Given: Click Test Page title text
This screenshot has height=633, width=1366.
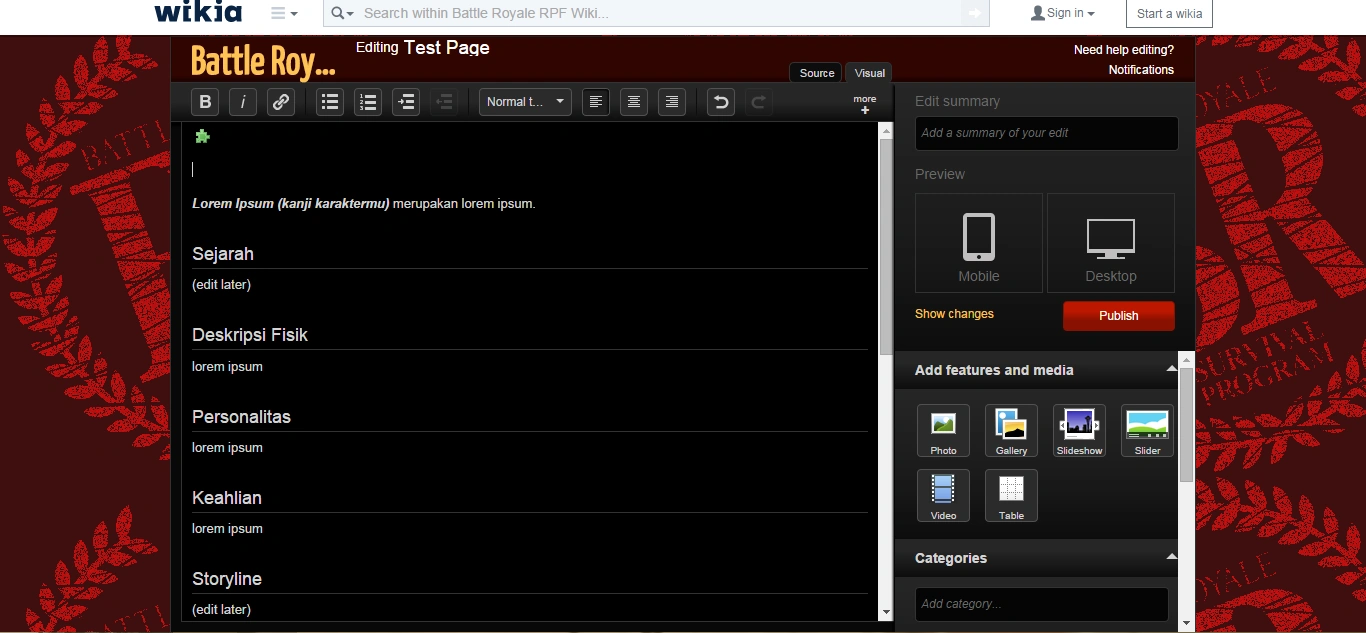Looking at the screenshot, I should tap(446, 47).
